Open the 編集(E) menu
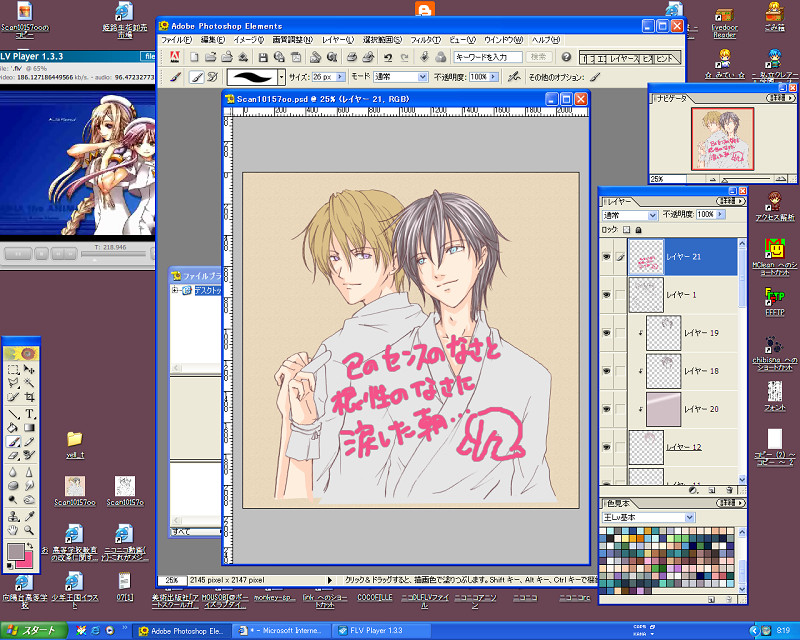The height and width of the screenshot is (640, 800). (x=213, y=40)
